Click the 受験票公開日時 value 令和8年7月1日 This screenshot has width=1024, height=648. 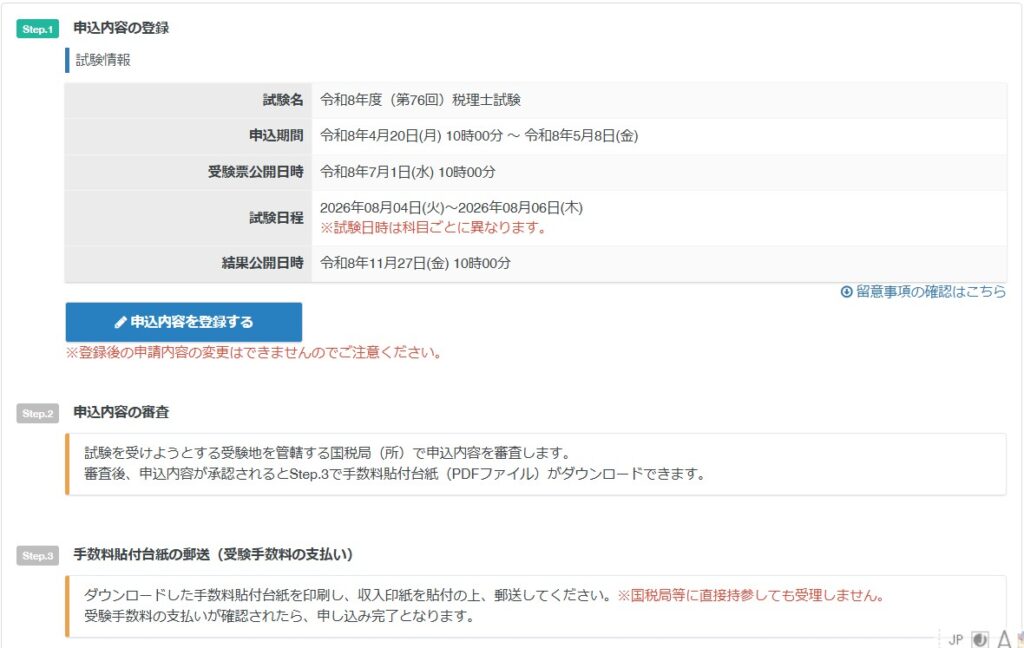407,172
